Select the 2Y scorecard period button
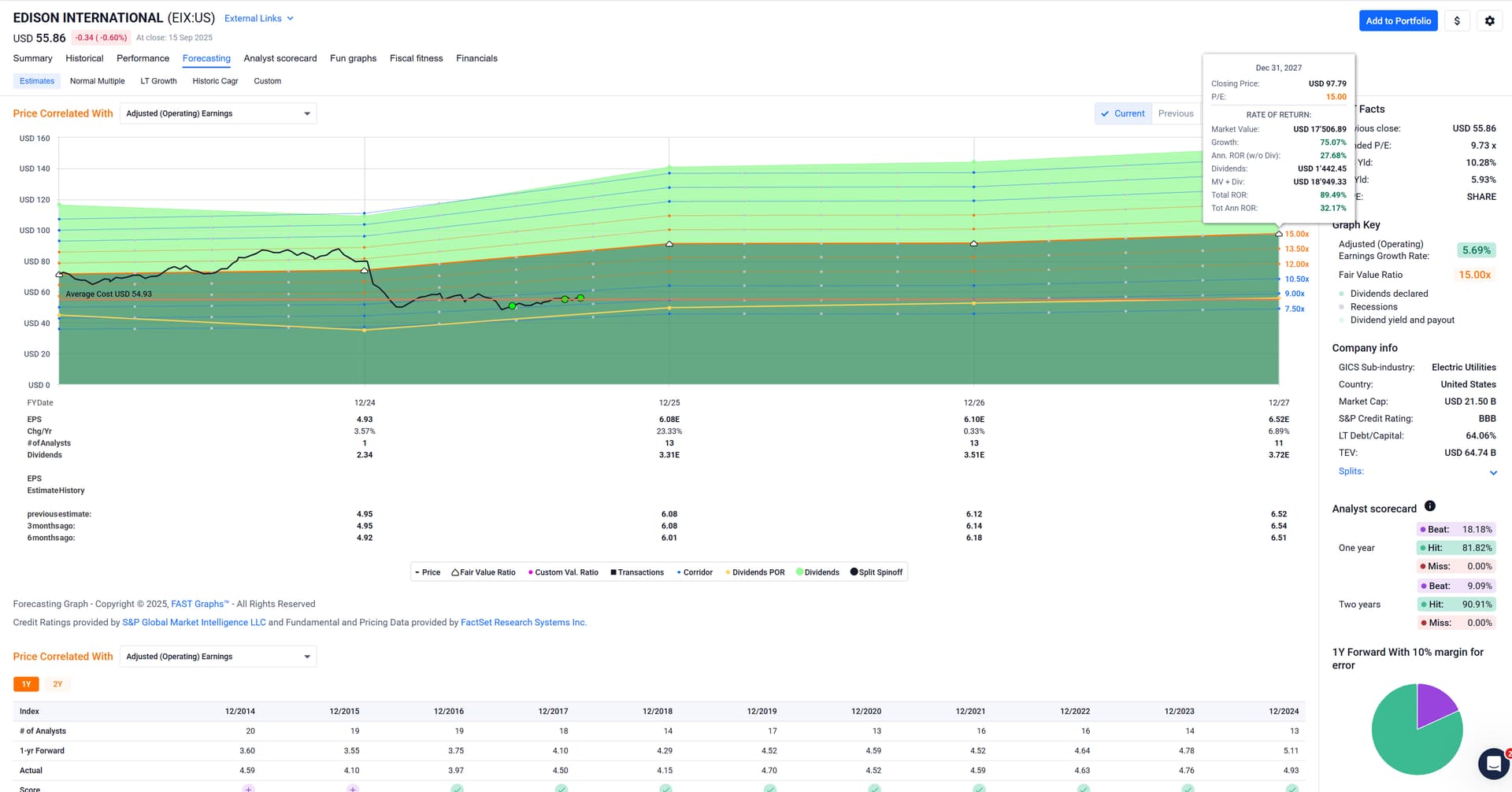 point(57,684)
